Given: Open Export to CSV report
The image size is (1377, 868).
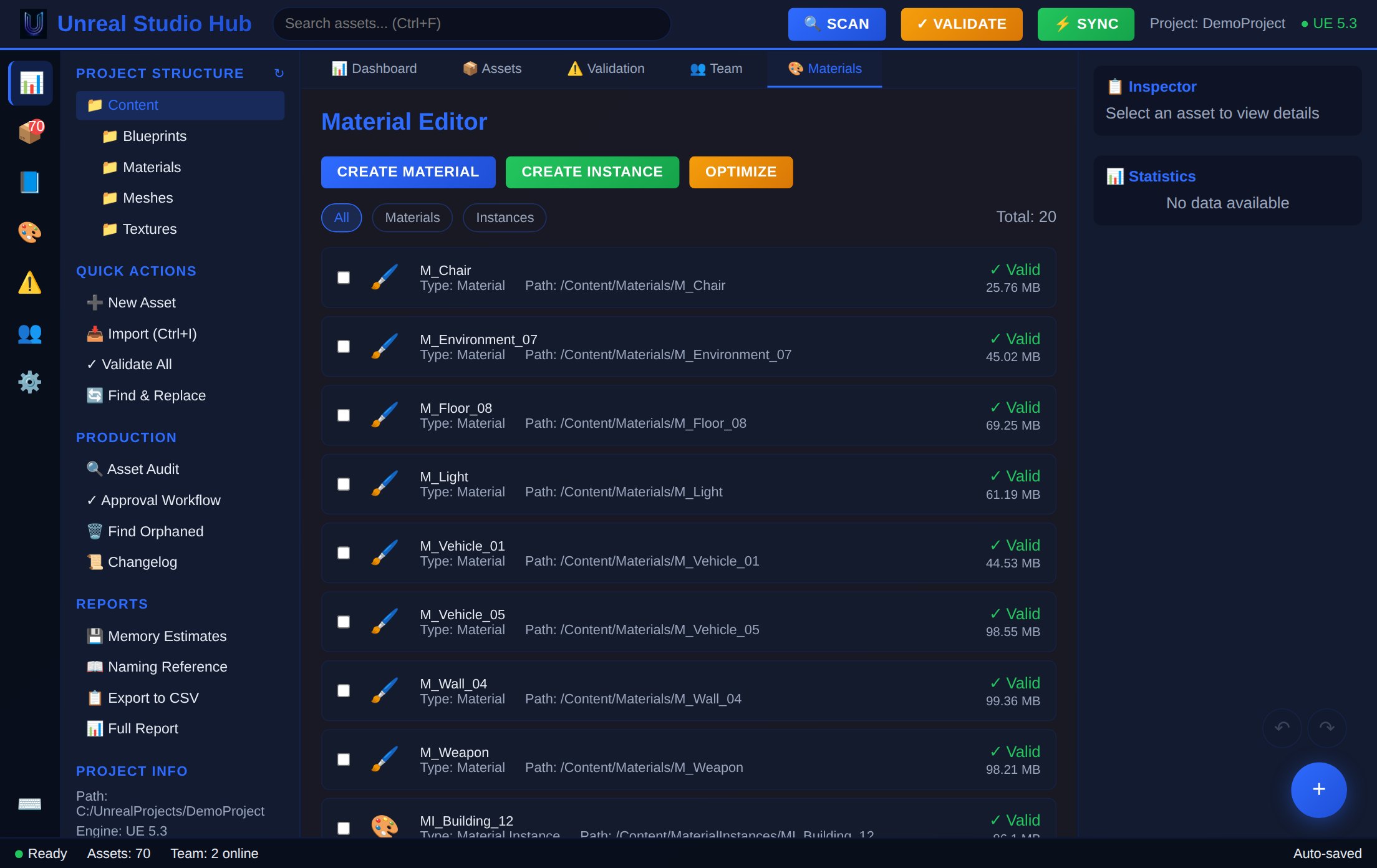Looking at the screenshot, I should 180,698.
